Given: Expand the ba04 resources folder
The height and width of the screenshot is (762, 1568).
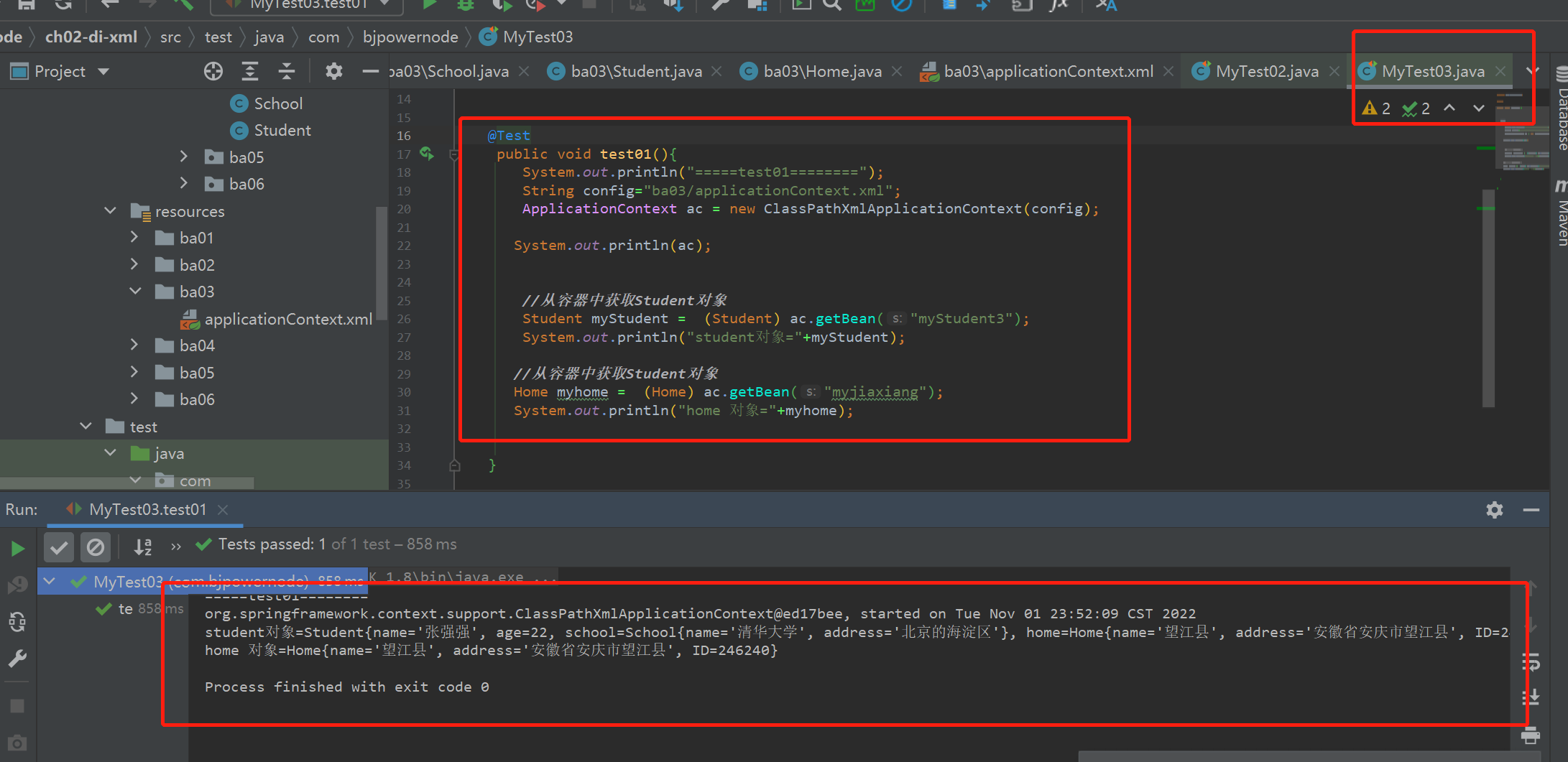Looking at the screenshot, I should pyautogui.click(x=134, y=345).
